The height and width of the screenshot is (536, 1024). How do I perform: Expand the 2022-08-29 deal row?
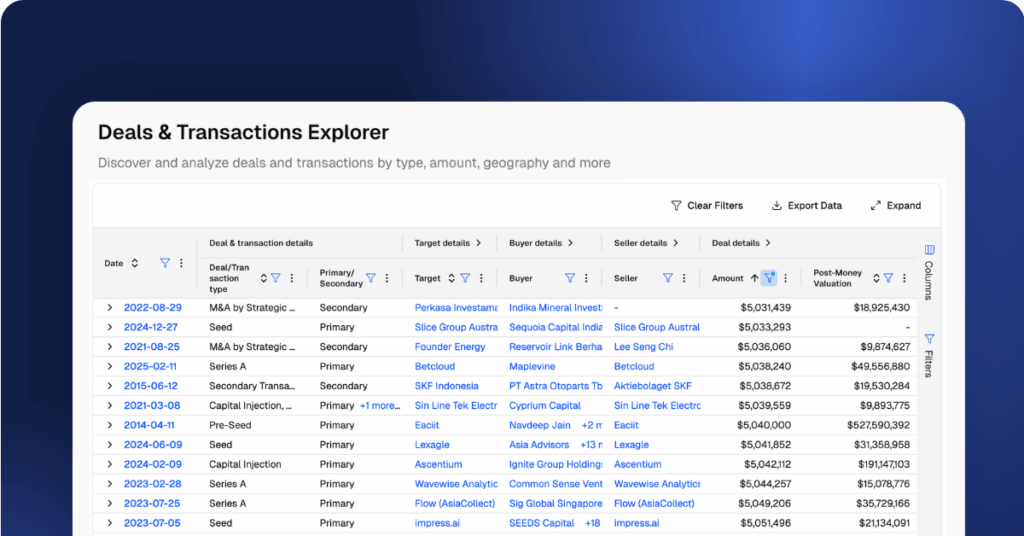coord(110,307)
